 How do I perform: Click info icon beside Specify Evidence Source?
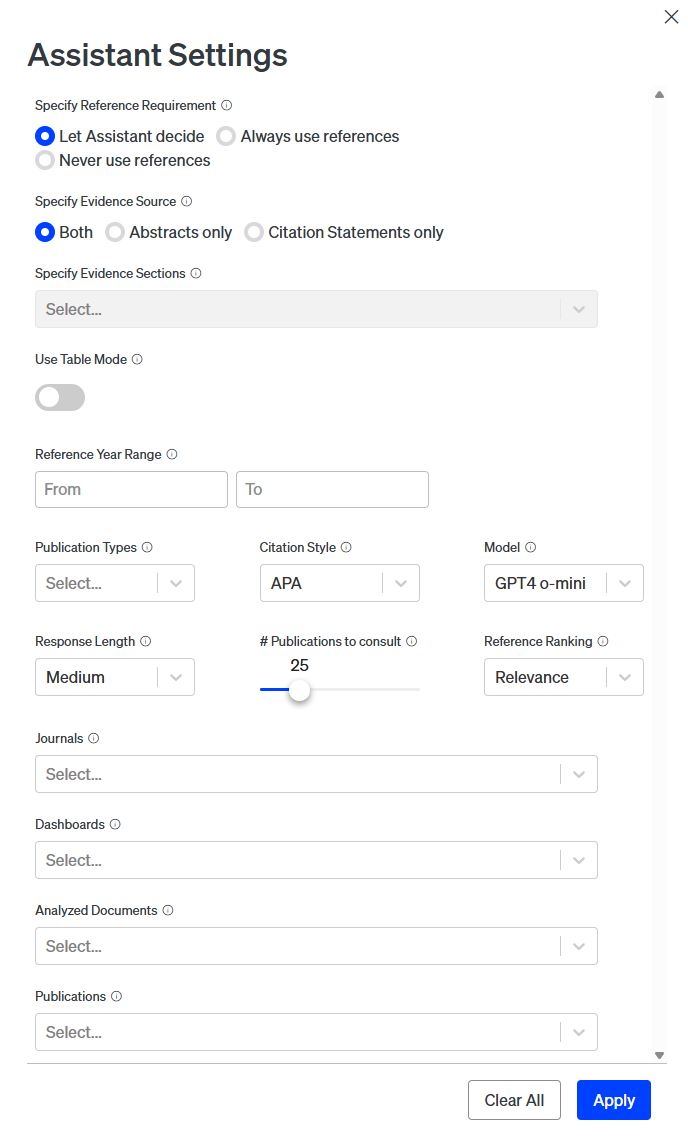187,201
